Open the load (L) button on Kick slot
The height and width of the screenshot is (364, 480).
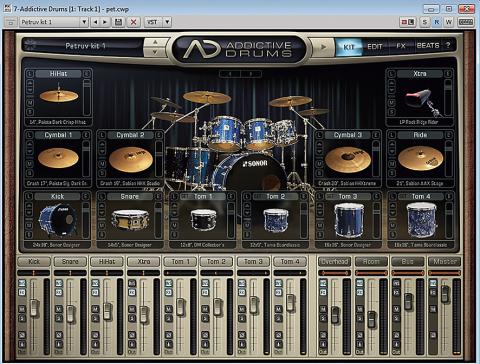point(29,197)
